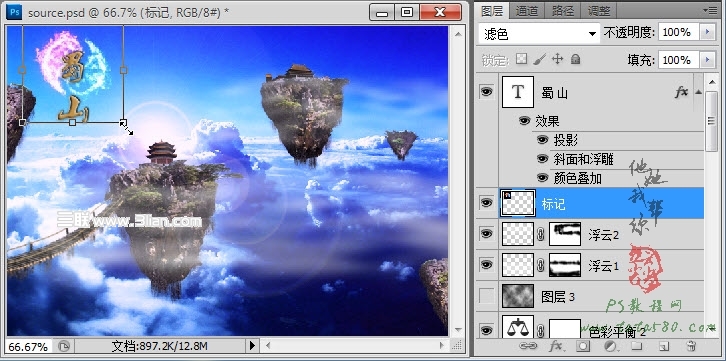Create a new layer group
This screenshot has height=361, width=726.
637,346
